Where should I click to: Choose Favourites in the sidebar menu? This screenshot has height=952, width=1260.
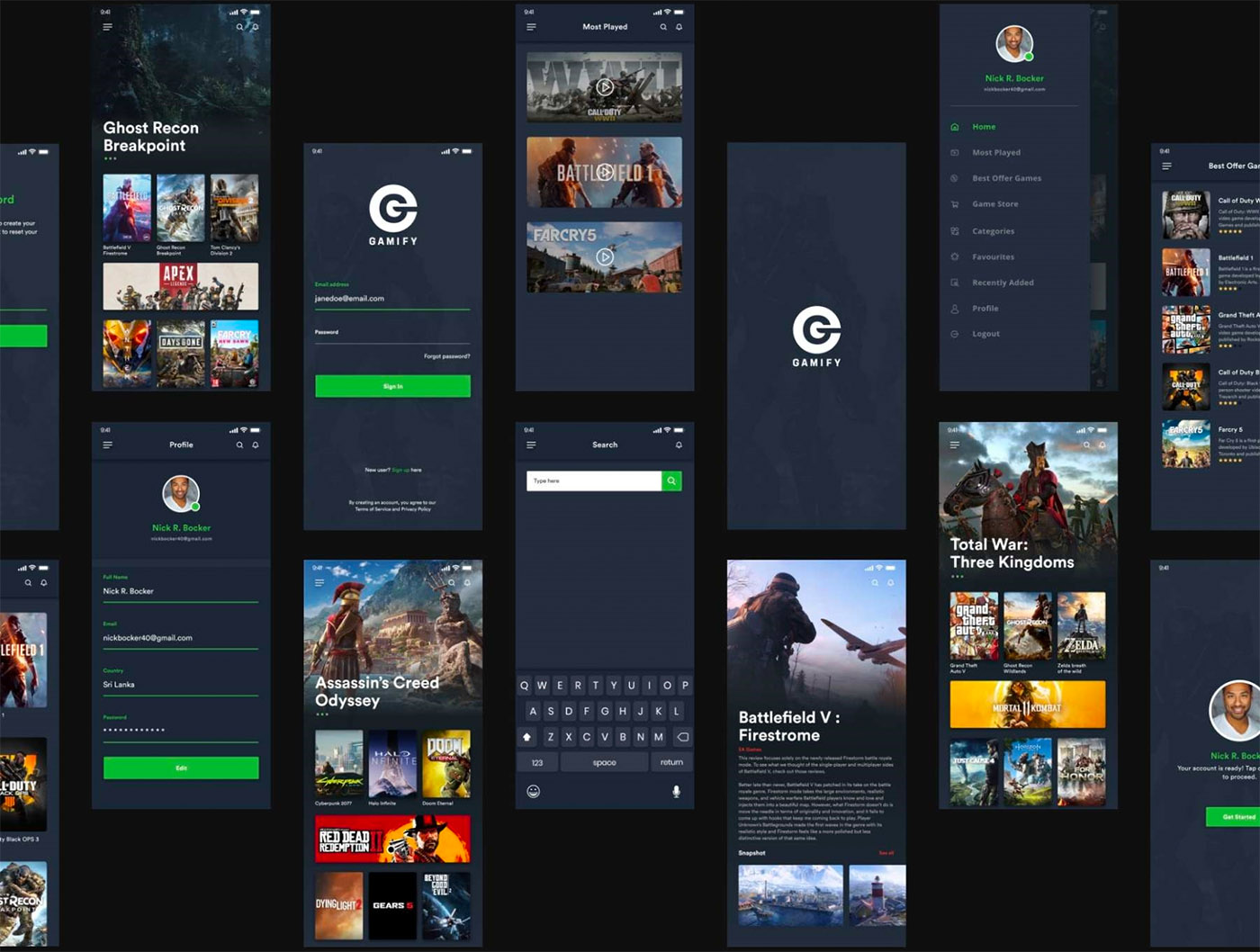993,256
